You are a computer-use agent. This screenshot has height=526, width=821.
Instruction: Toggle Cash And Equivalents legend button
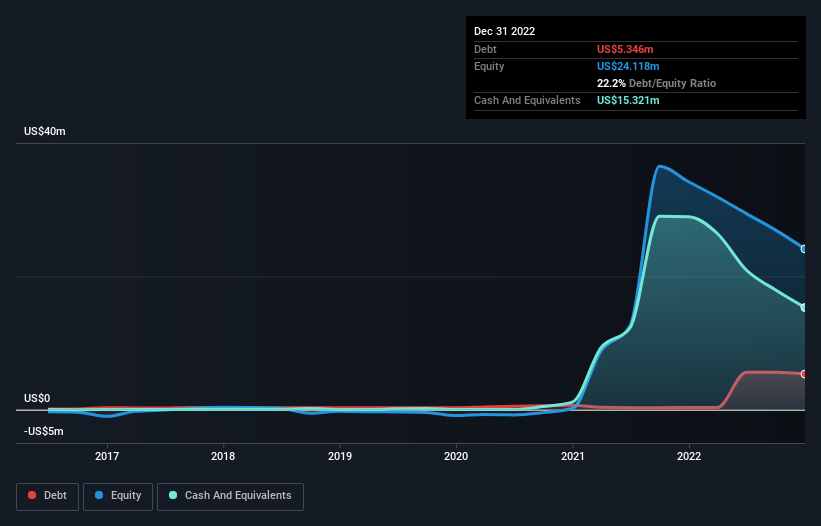click(230, 496)
